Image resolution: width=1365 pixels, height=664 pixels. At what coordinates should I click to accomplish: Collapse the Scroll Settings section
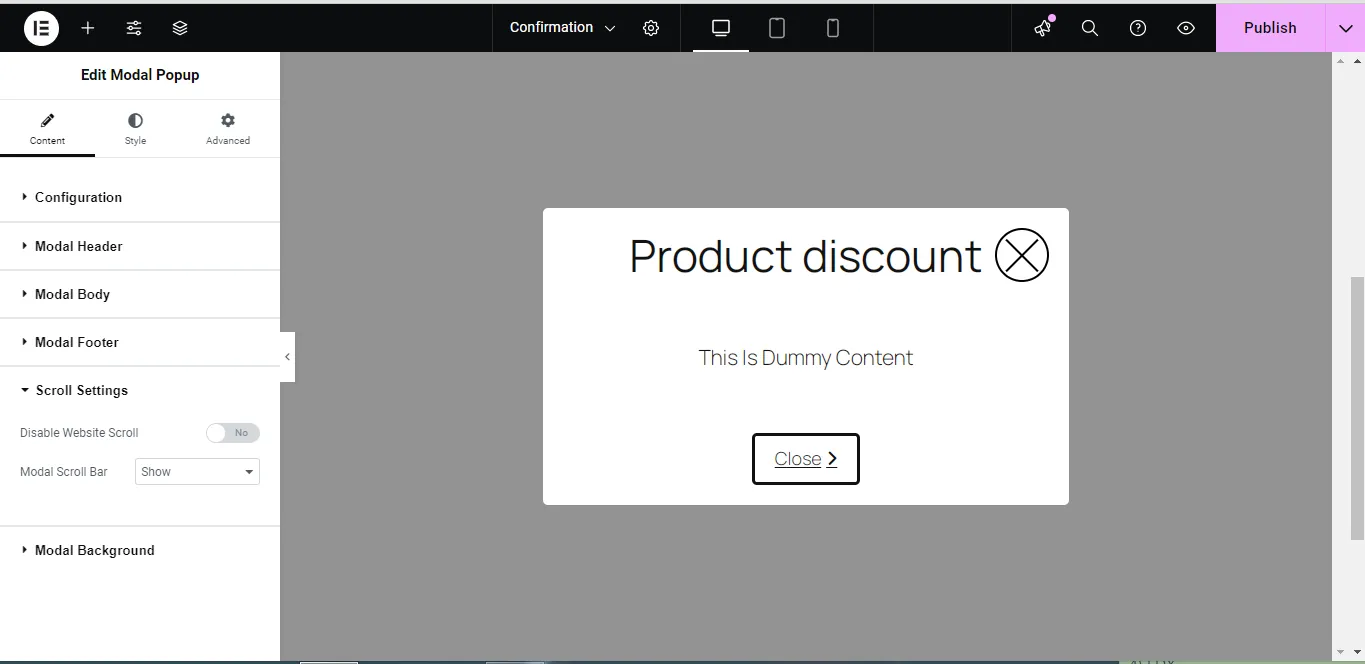click(140, 390)
